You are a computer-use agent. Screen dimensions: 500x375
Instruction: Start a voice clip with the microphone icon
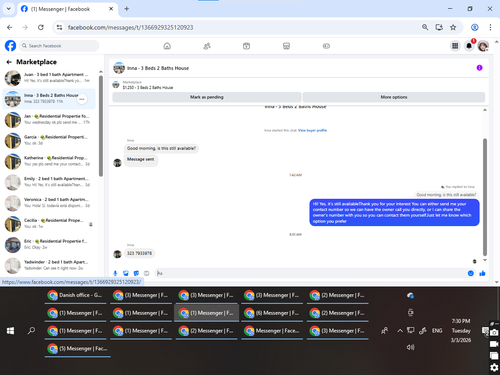point(115,273)
